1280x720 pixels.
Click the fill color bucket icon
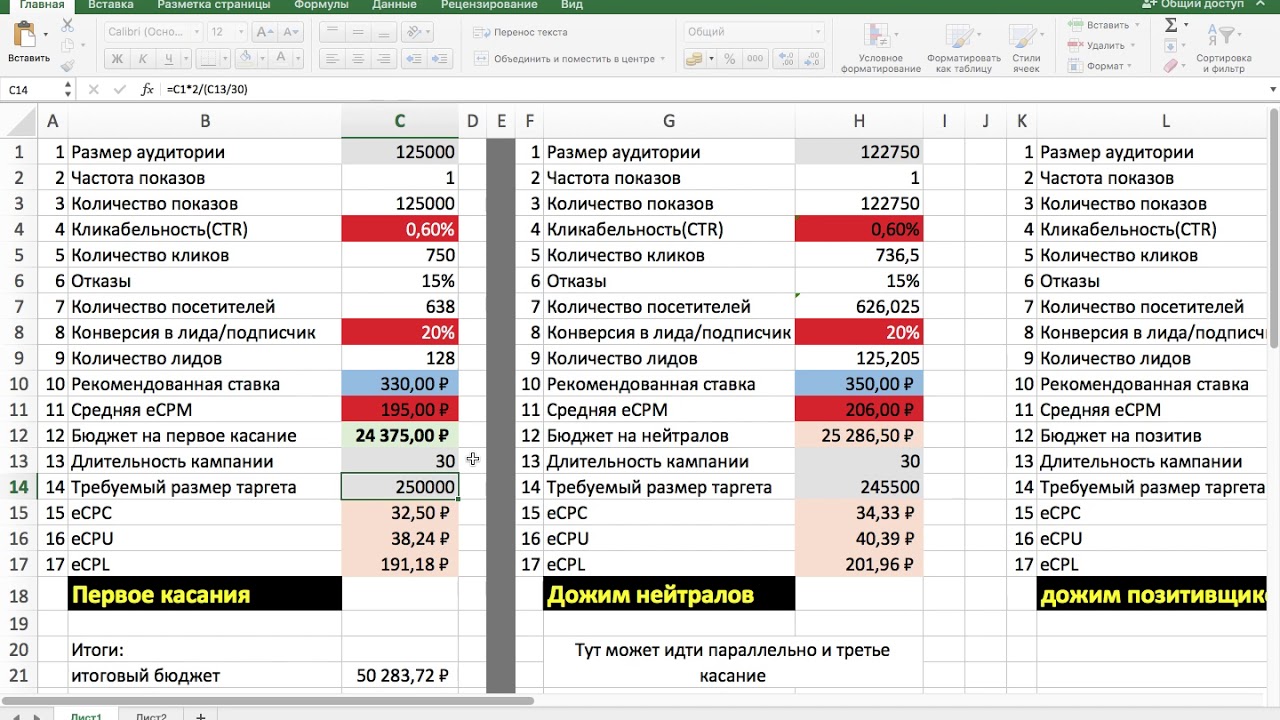(x=246, y=57)
